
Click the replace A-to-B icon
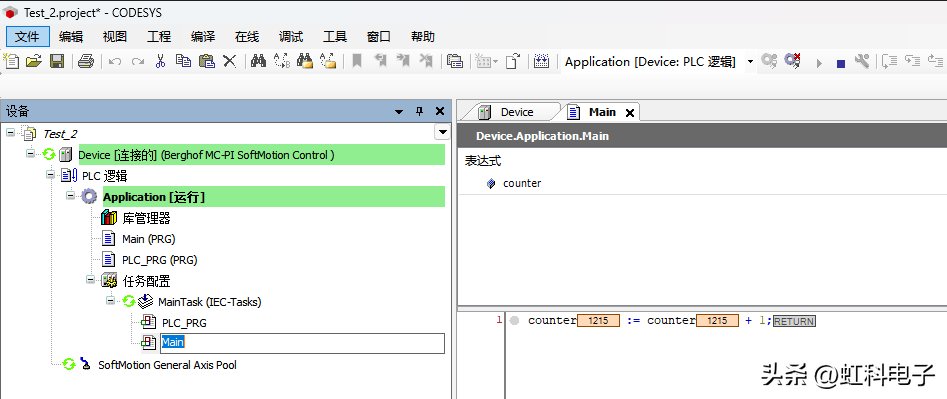point(281,61)
